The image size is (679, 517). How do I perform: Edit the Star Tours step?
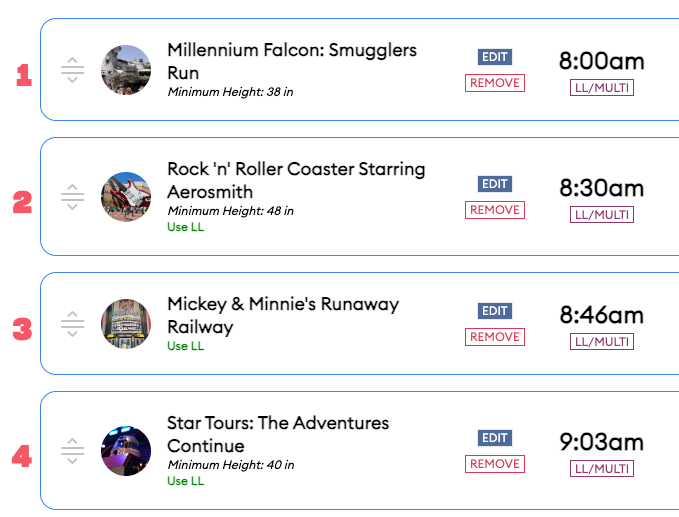494,438
